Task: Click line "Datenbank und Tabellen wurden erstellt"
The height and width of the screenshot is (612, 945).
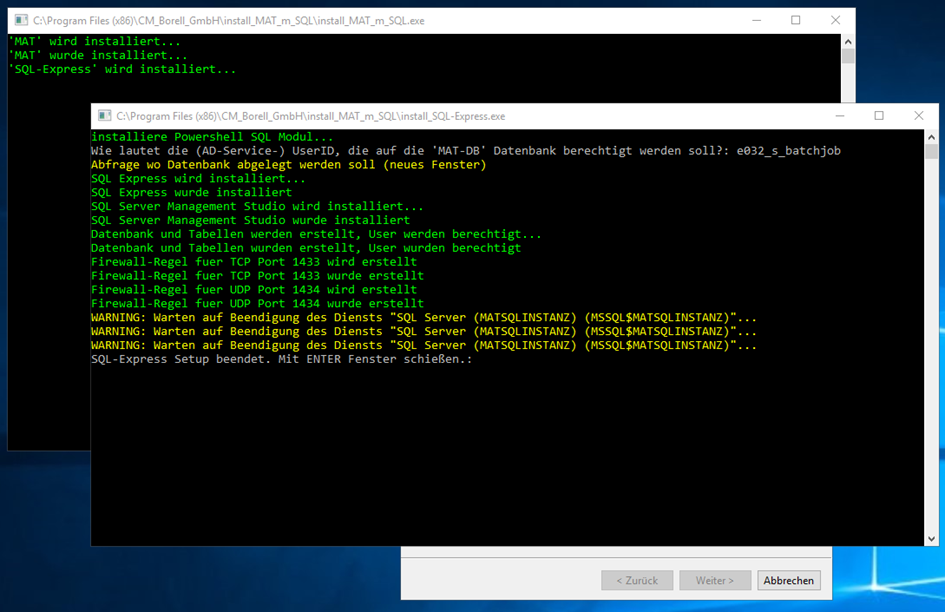Action: pos(223,248)
